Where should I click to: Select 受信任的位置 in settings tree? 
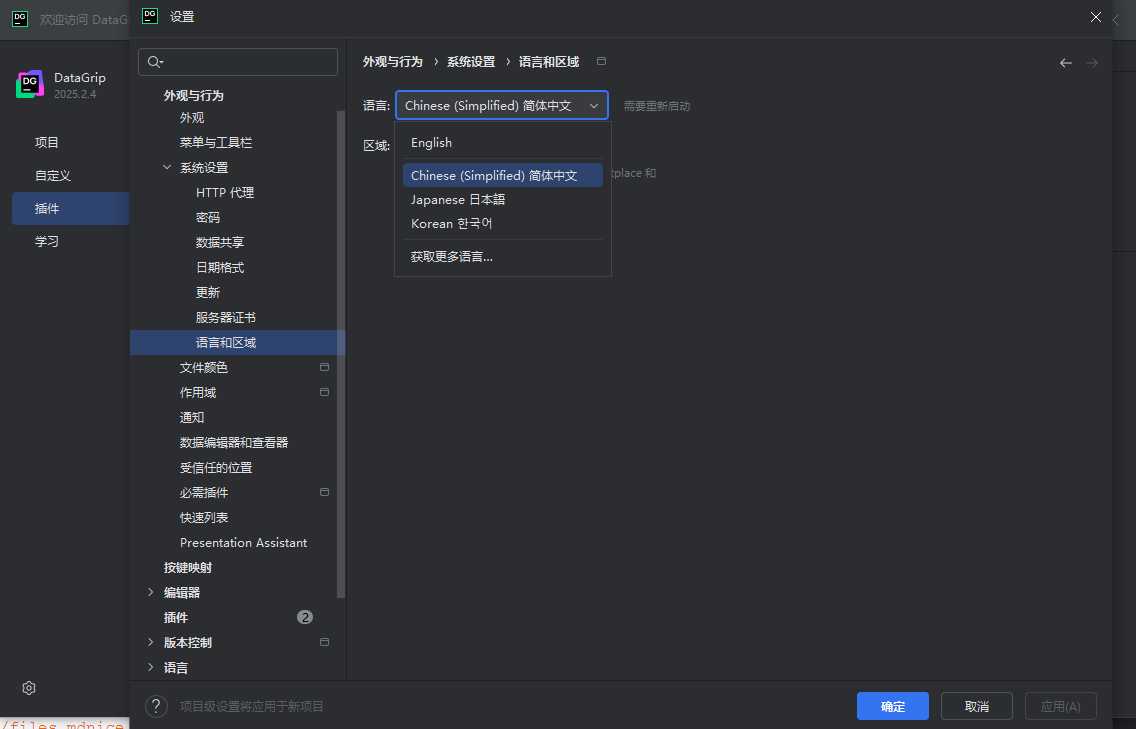tap(216, 467)
